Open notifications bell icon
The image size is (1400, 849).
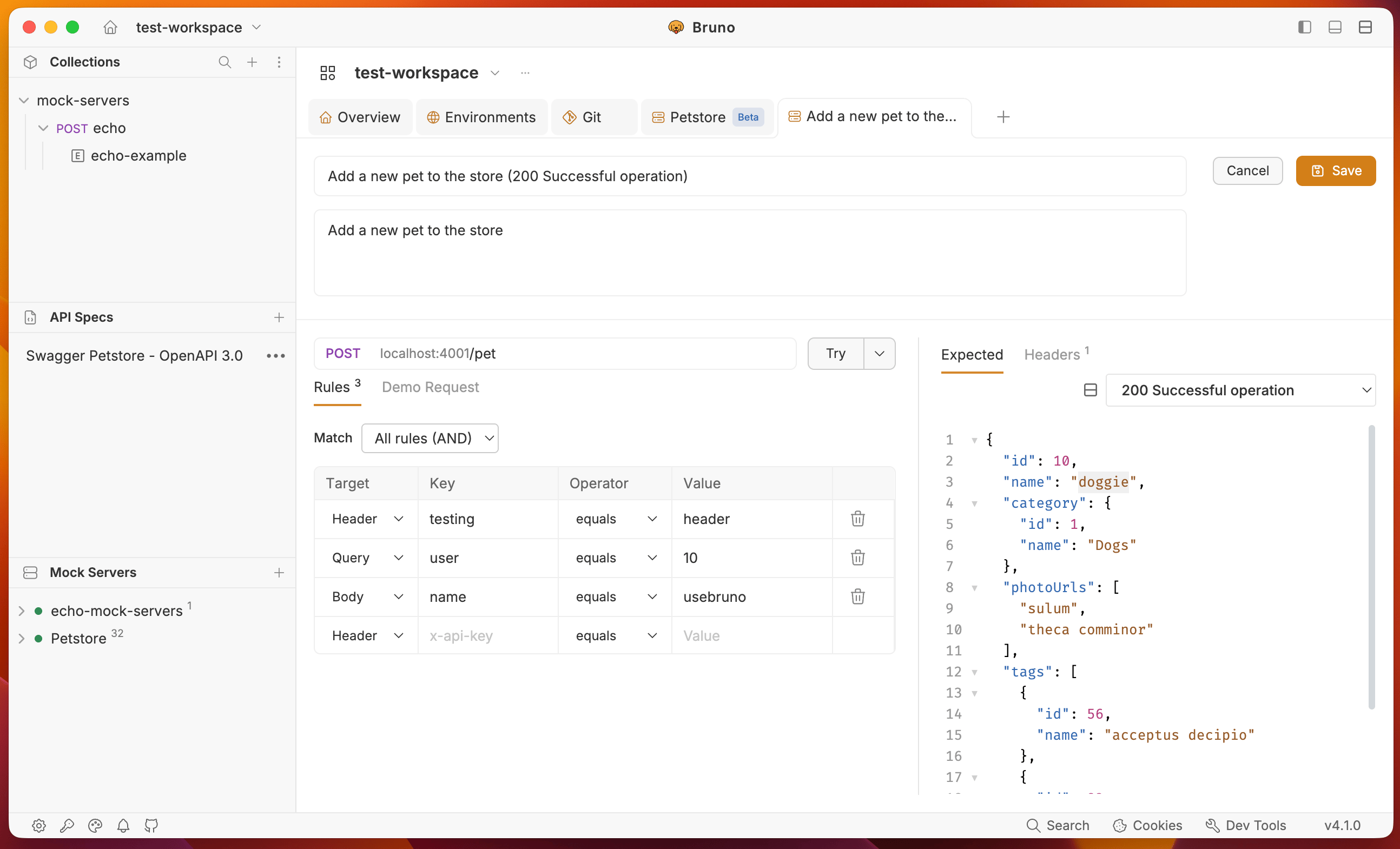123,826
